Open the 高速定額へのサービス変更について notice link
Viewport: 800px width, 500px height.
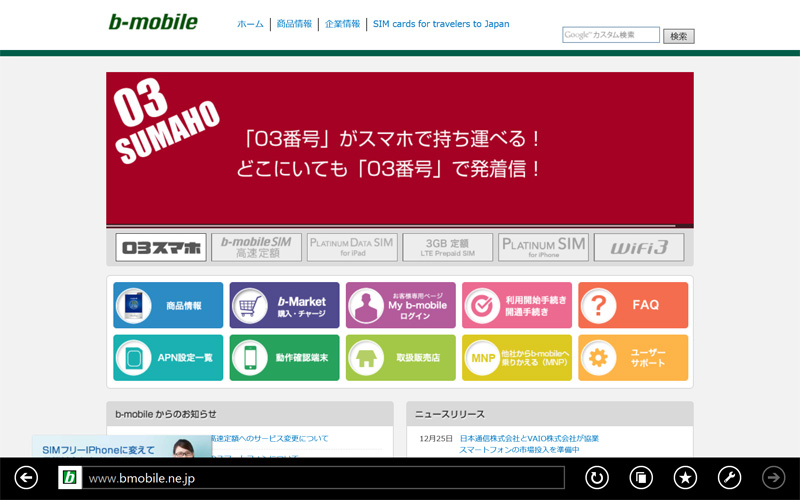coord(270,438)
